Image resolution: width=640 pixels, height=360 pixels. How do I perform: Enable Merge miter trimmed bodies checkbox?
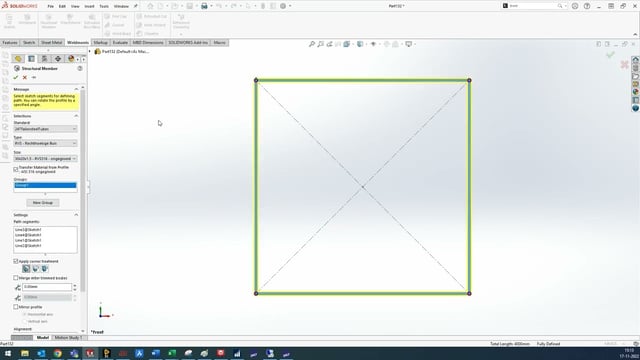16,278
